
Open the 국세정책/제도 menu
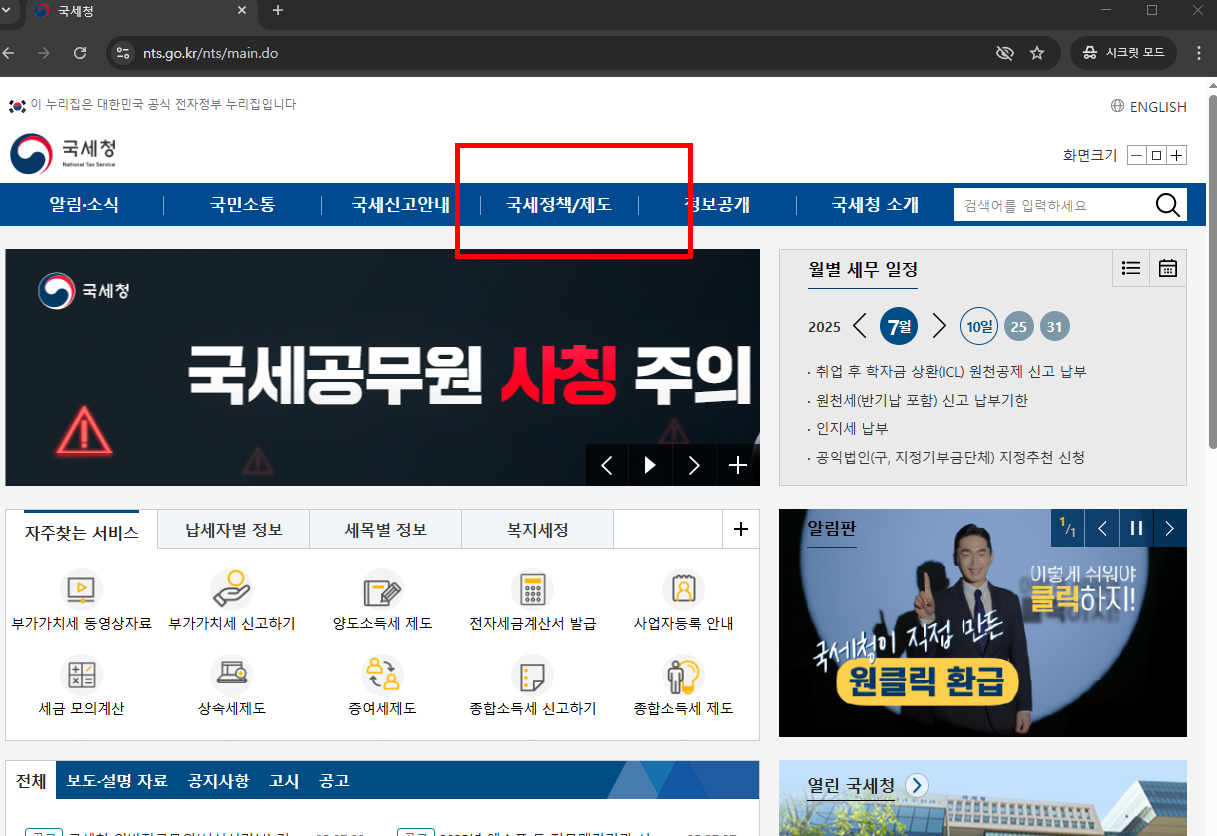pyautogui.click(x=557, y=204)
